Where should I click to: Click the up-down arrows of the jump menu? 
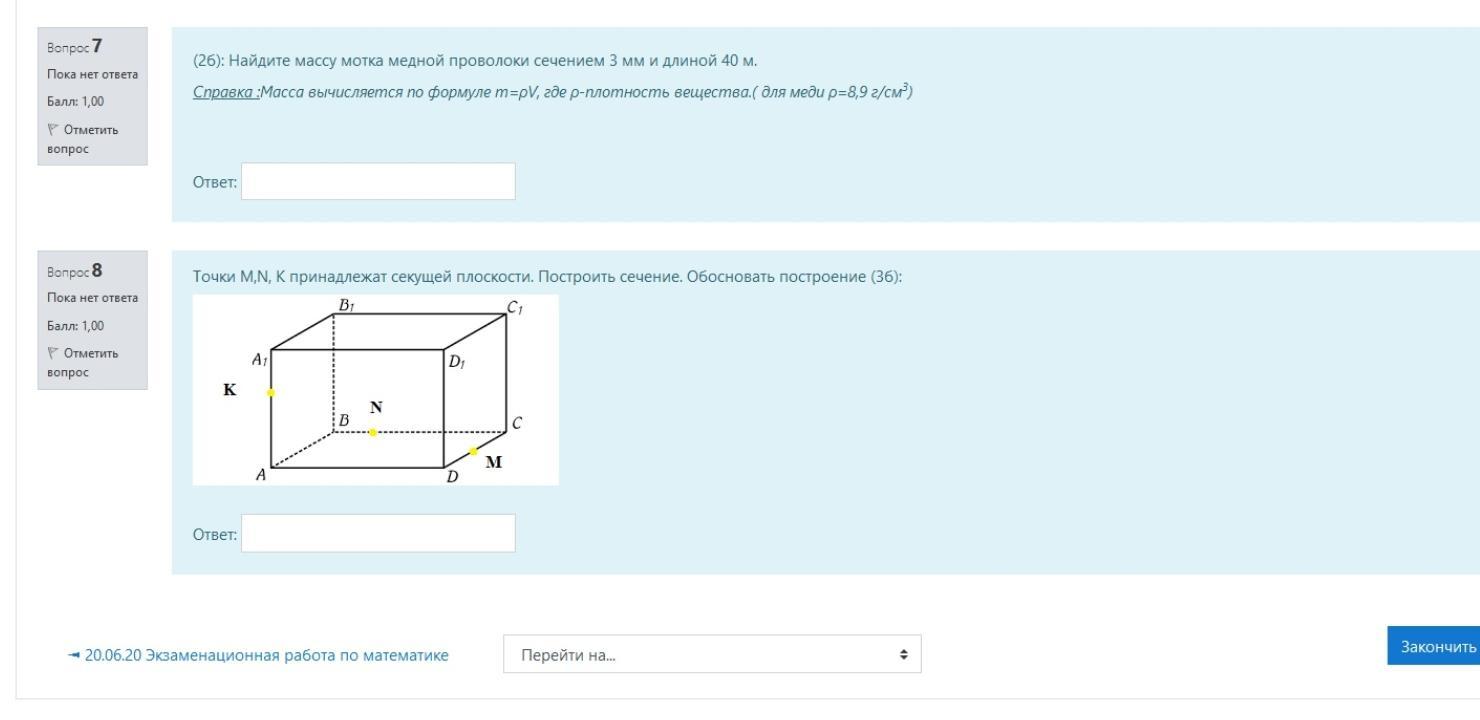click(x=904, y=655)
